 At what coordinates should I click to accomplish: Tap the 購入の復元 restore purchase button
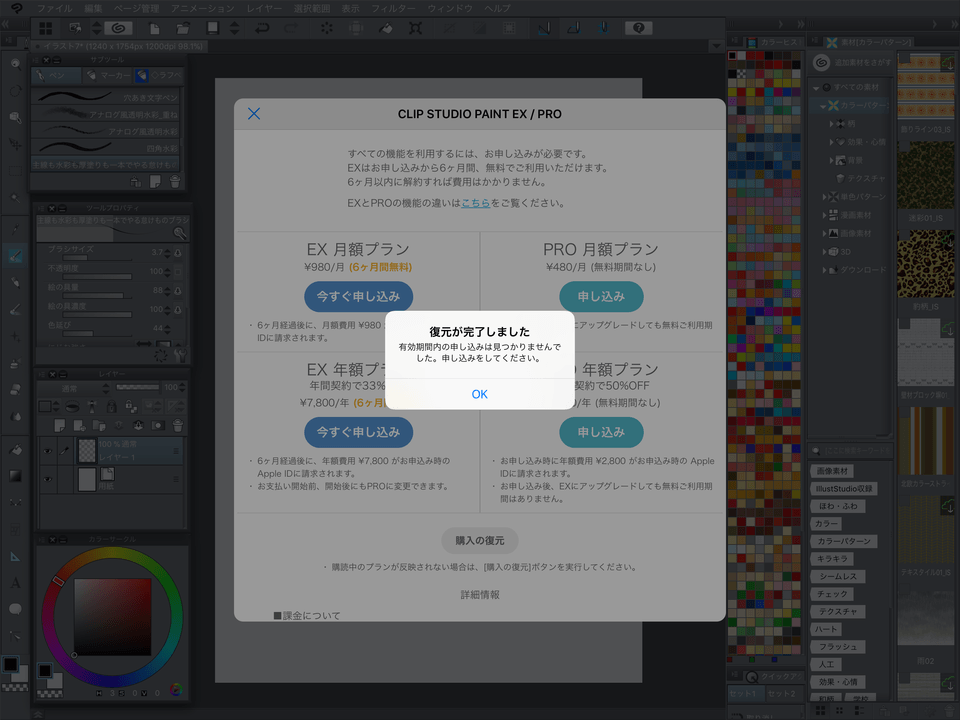tap(480, 540)
